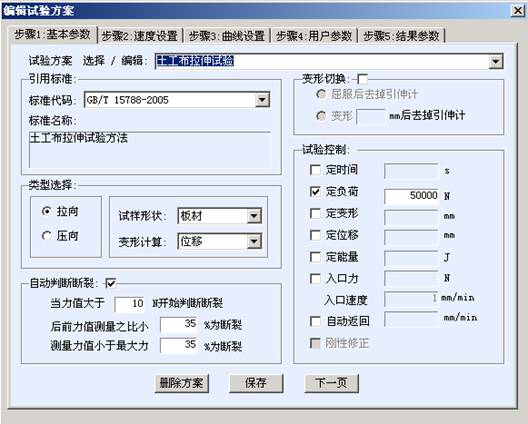This screenshot has height=424, width=528.
Task: Click the 保存 button
Action: tap(256, 383)
